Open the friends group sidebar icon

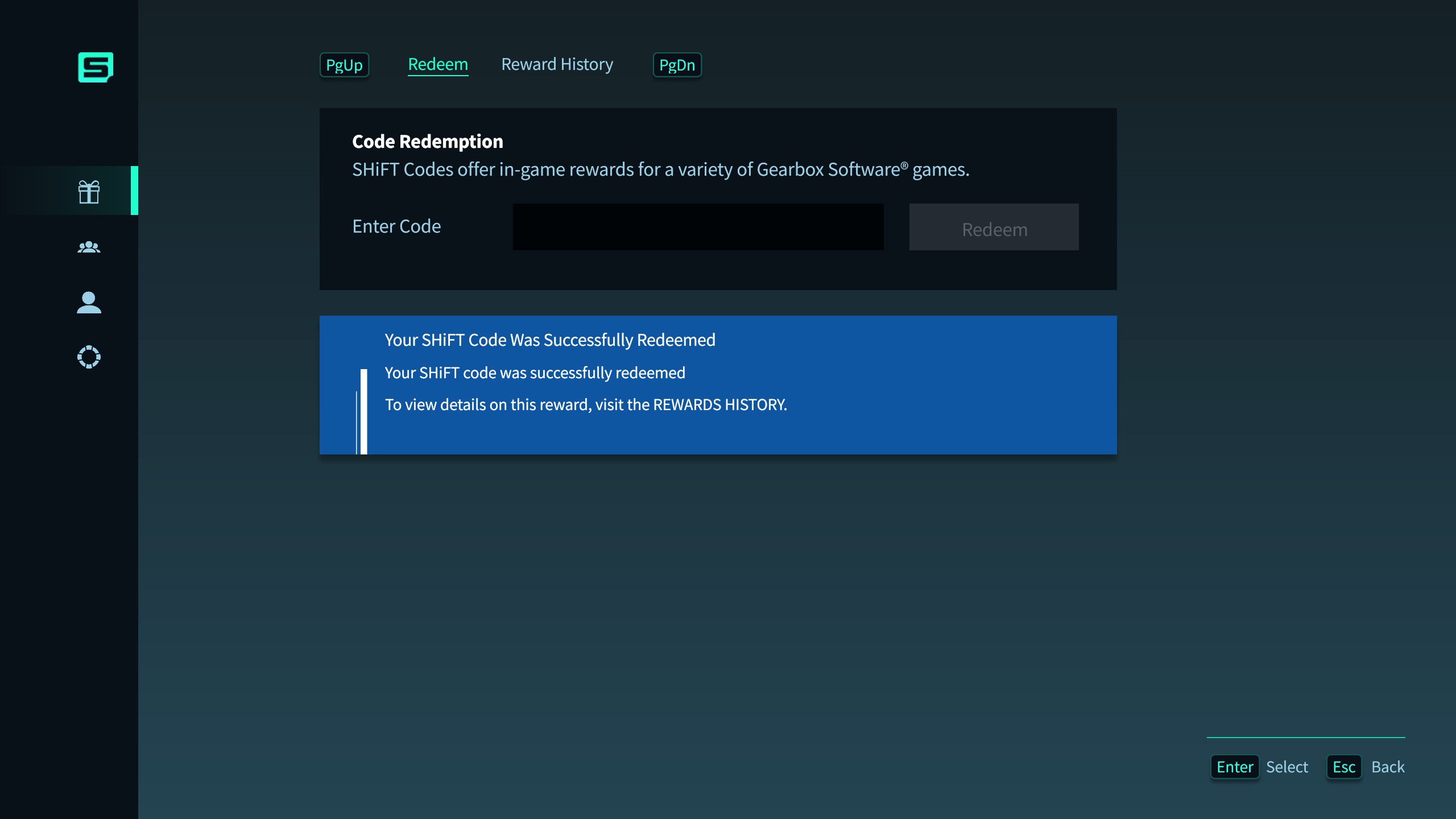click(x=89, y=247)
